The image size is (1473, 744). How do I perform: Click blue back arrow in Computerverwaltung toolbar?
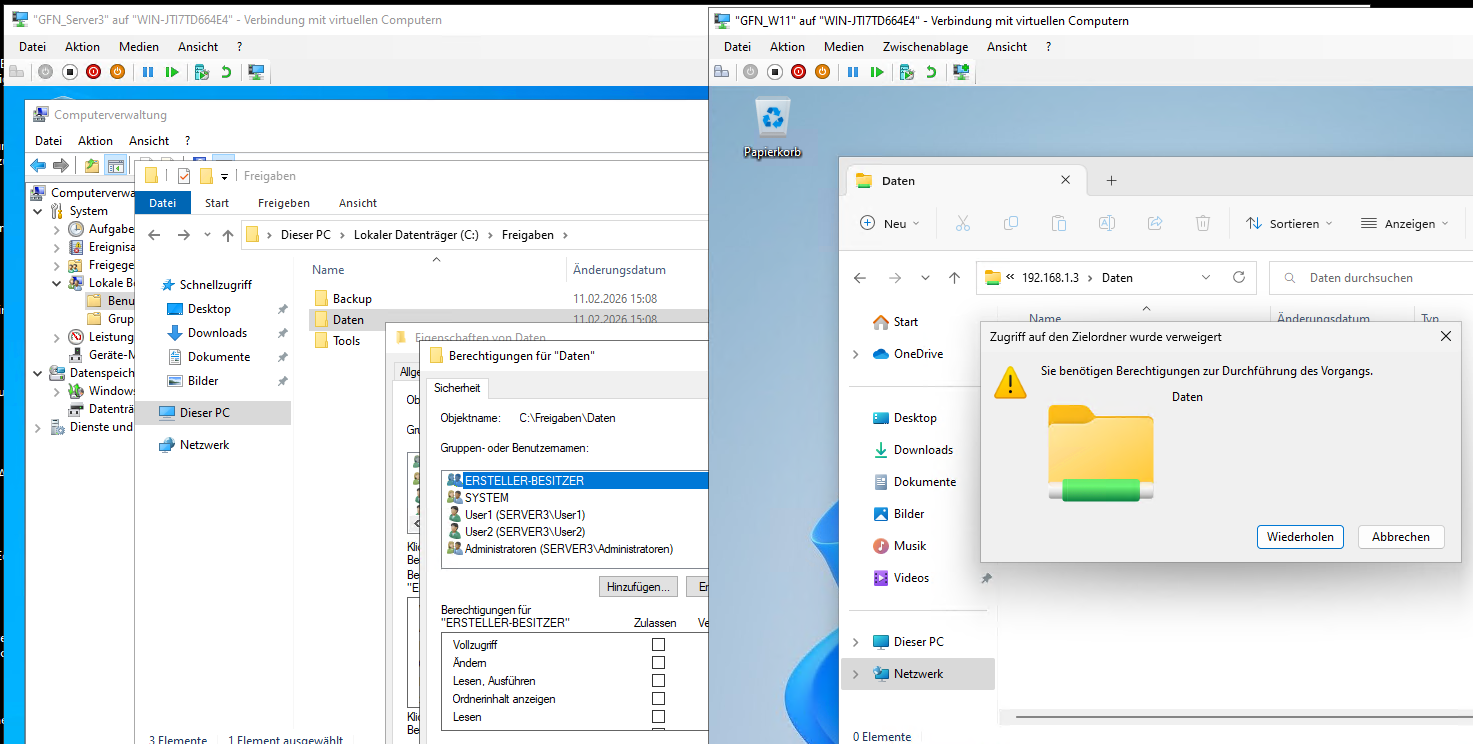[x=38, y=166]
